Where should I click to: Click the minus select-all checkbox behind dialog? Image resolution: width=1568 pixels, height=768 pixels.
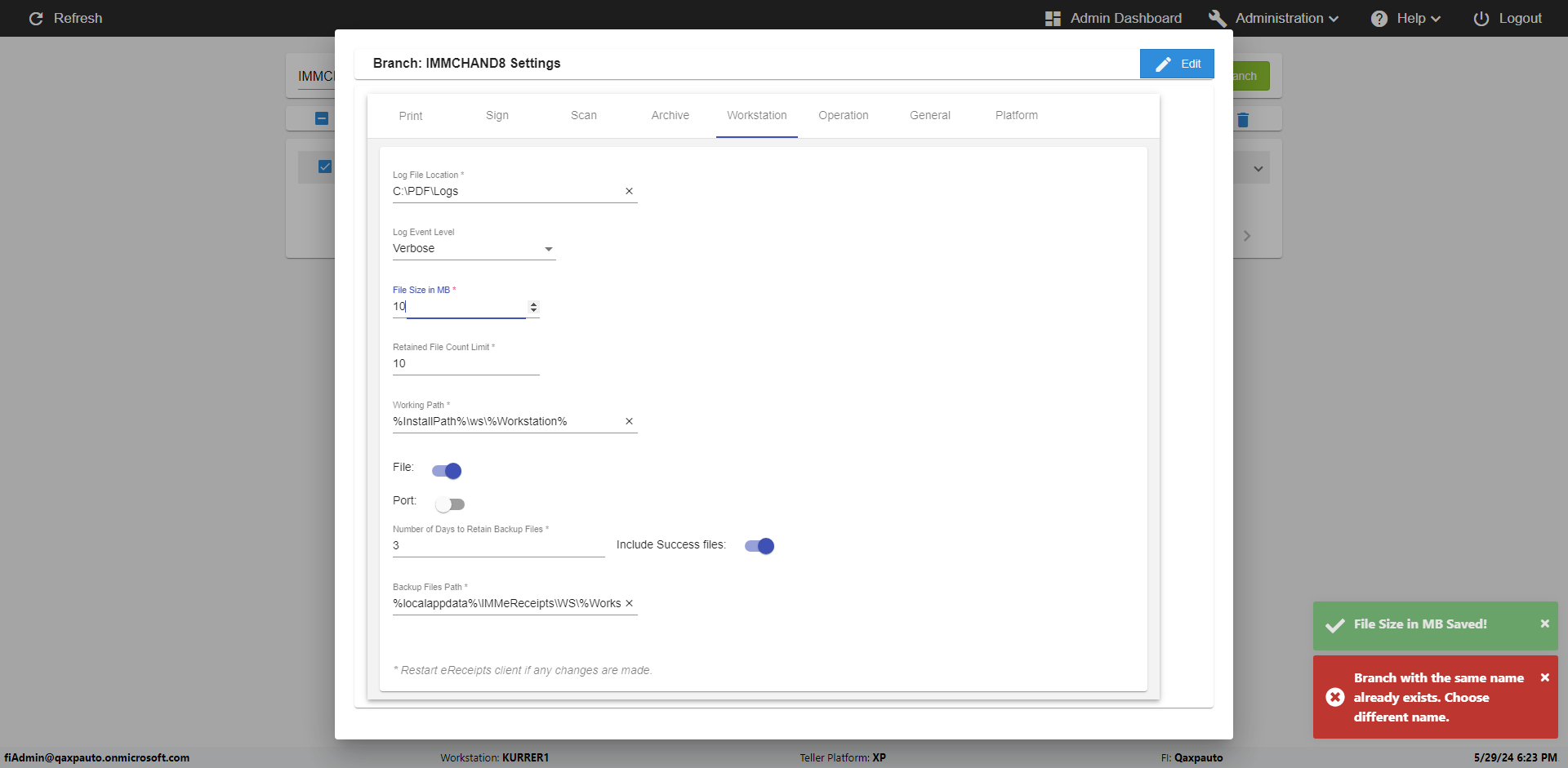(322, 118)
